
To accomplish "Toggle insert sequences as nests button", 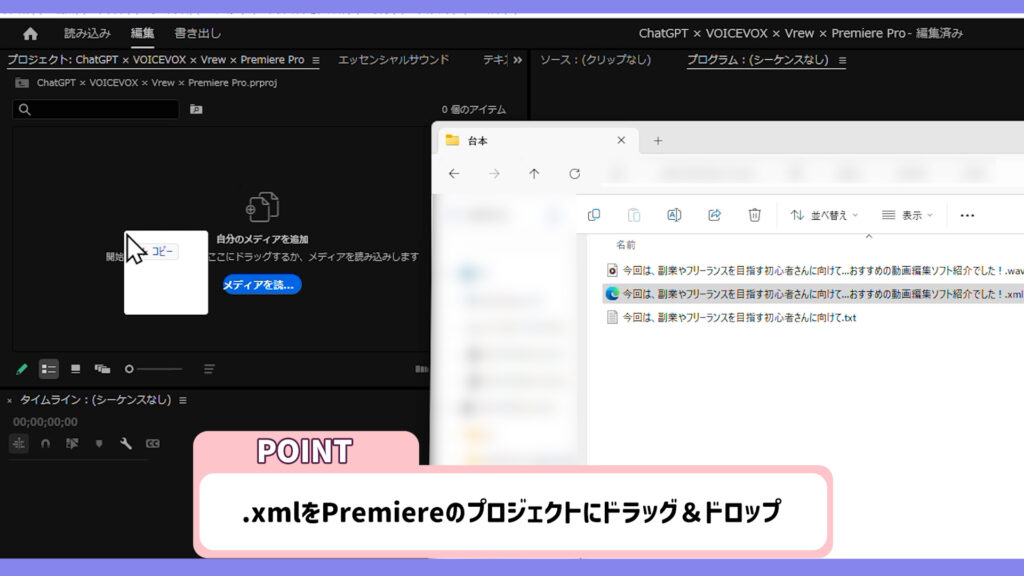I will pos(18,443).
